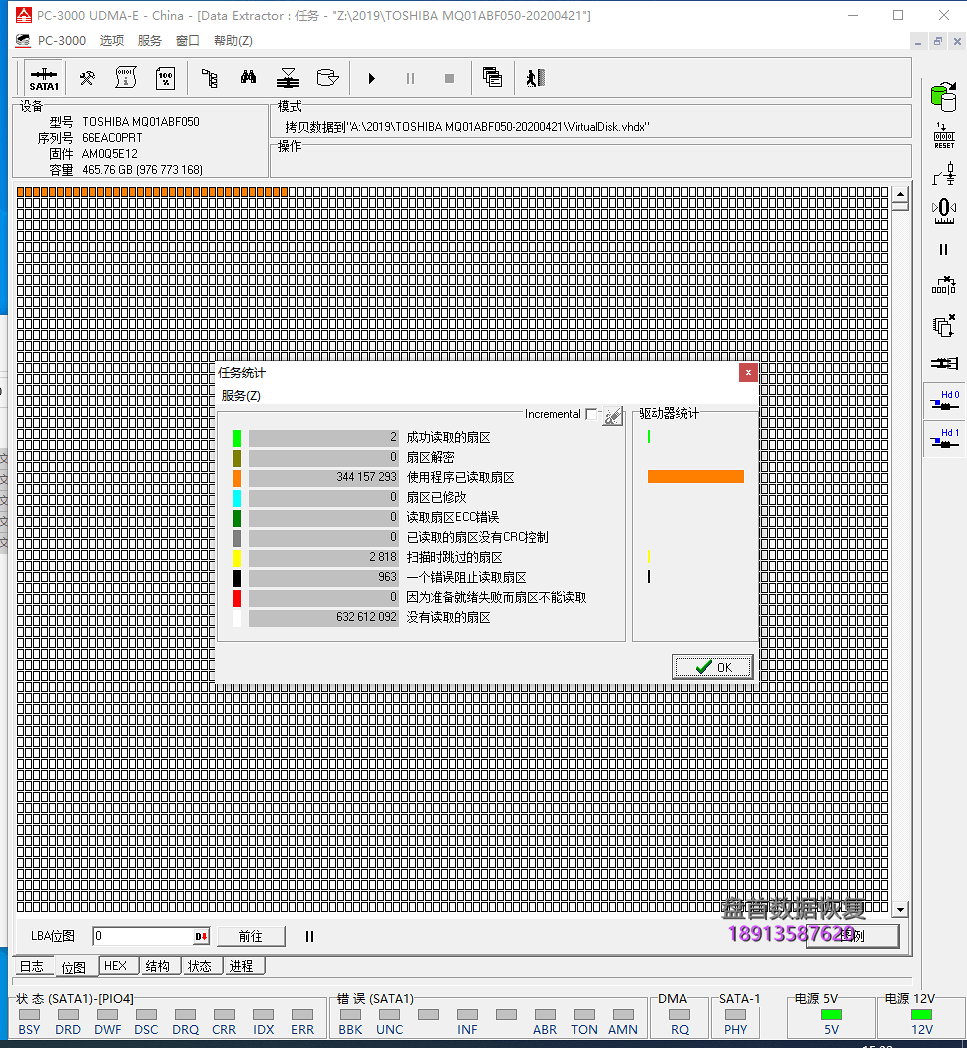Viewport: 967px width, 1048px height.
Task: Toggle head Hd 1 button
Action: point(943,439)
